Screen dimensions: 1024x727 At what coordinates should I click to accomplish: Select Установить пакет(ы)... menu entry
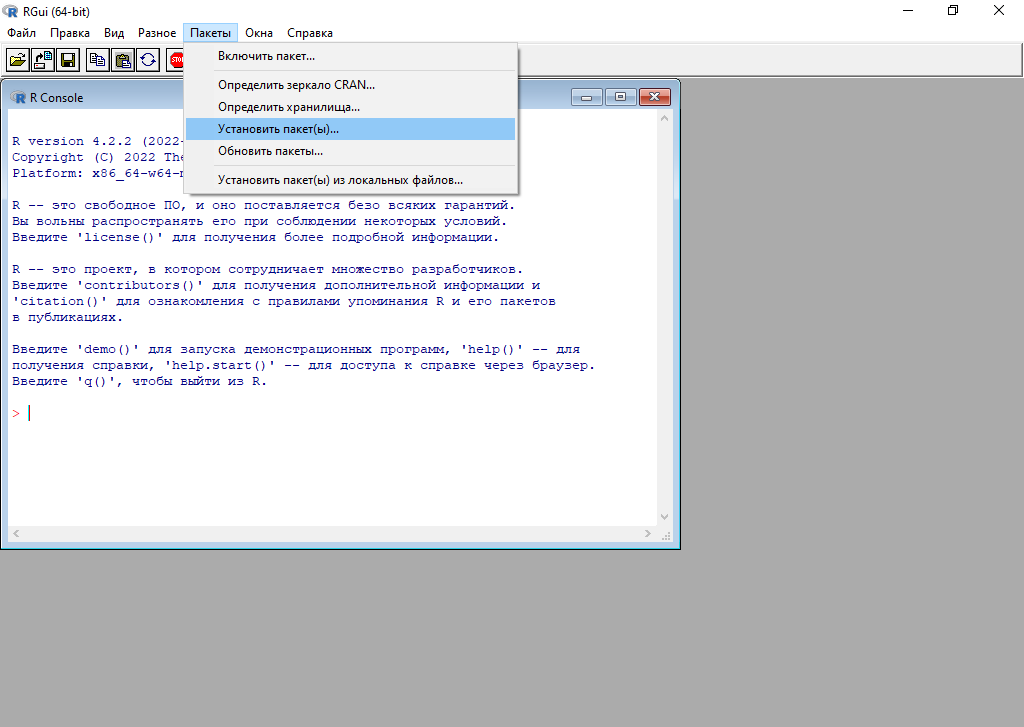[x=278, y=129]
